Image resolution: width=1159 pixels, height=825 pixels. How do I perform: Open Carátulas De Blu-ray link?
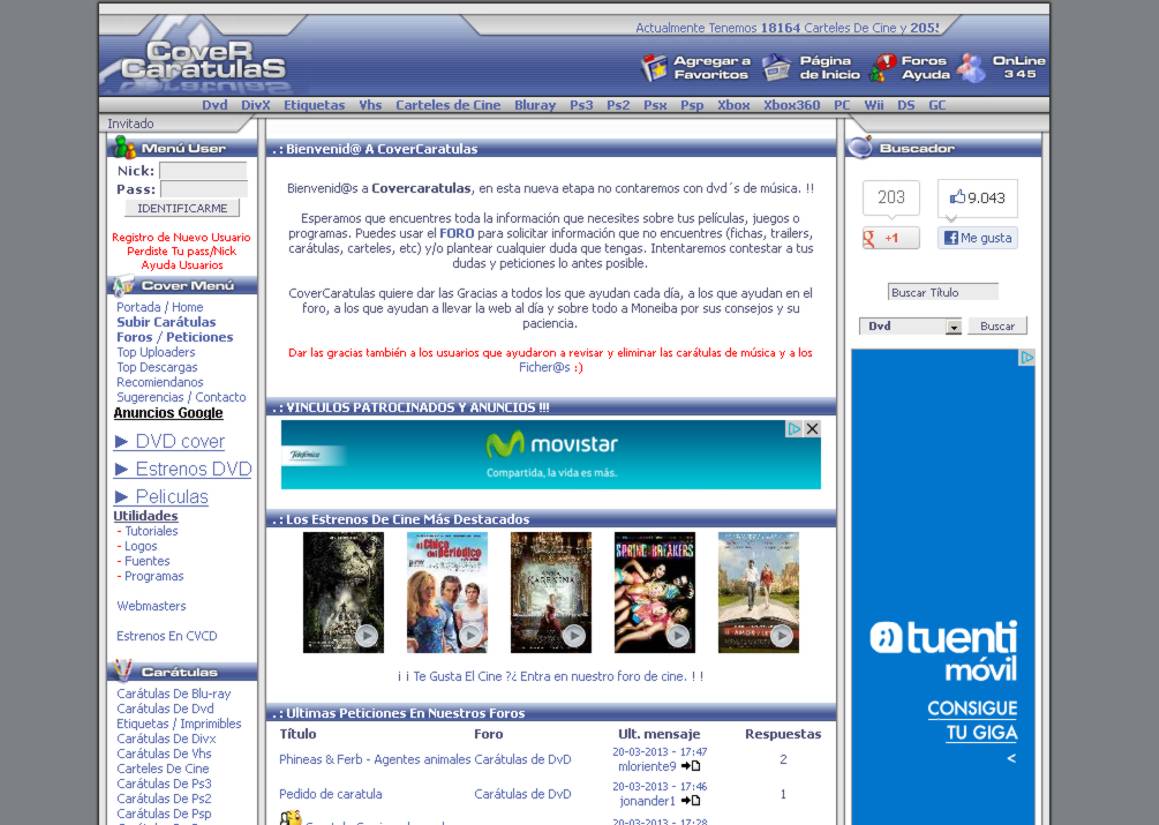click(x=174, y=693)
